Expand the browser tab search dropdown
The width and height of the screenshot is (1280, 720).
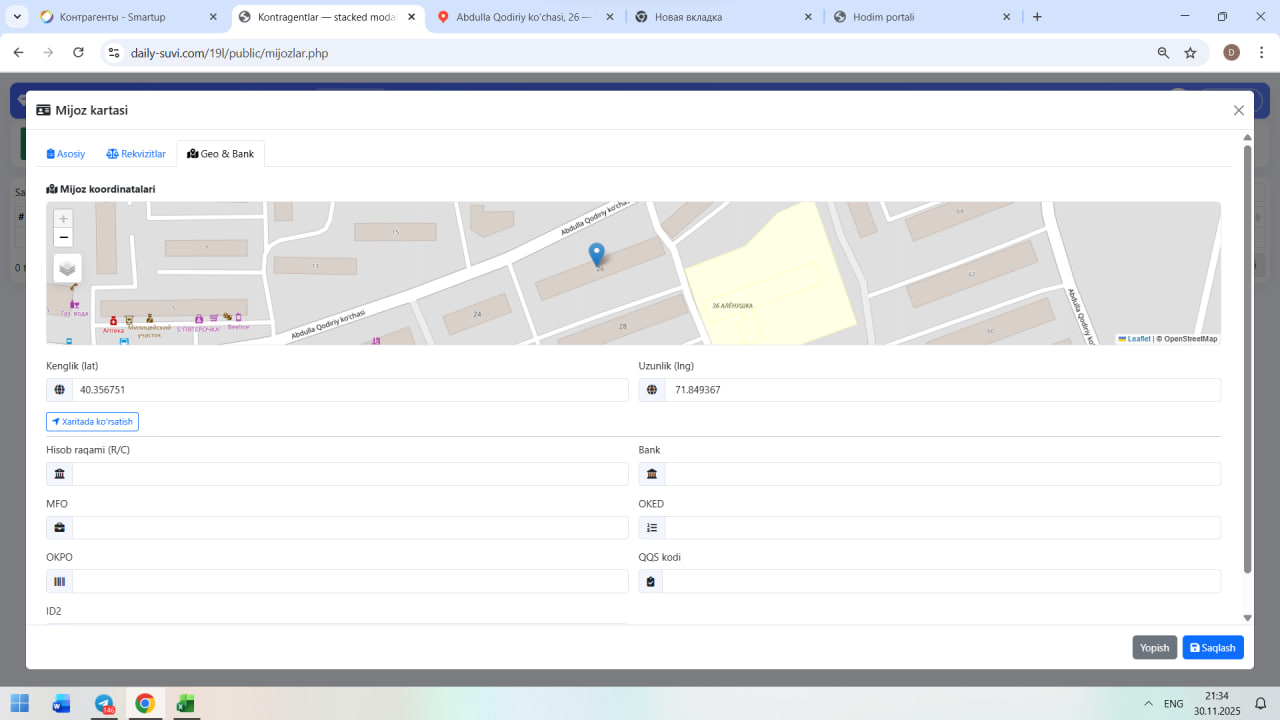(x=17, y=17)
